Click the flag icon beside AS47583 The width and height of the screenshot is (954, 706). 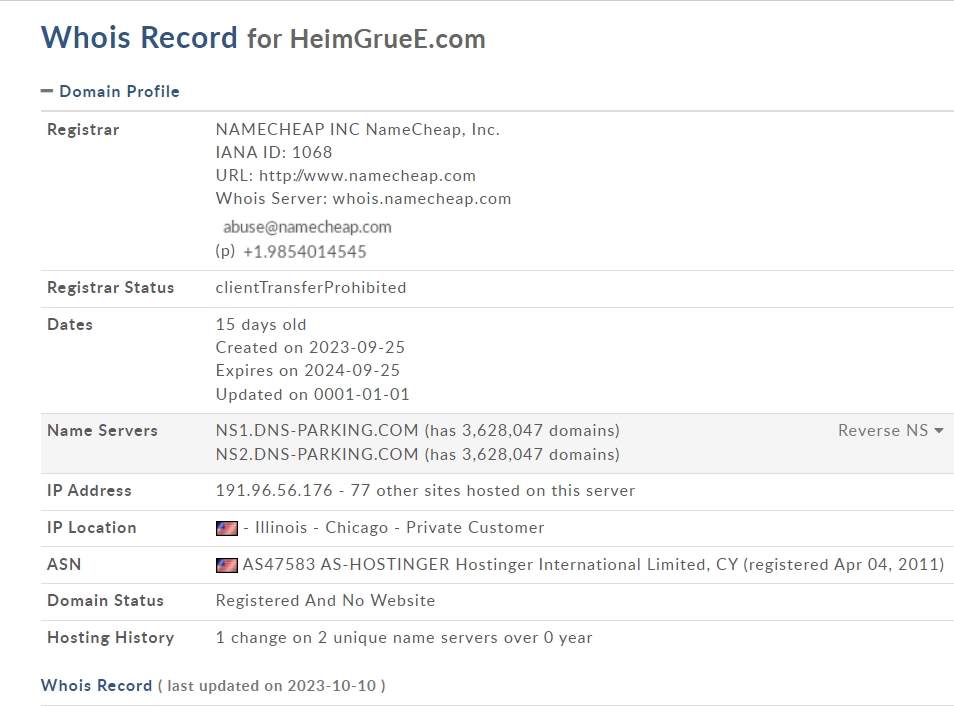coord(226,565)
